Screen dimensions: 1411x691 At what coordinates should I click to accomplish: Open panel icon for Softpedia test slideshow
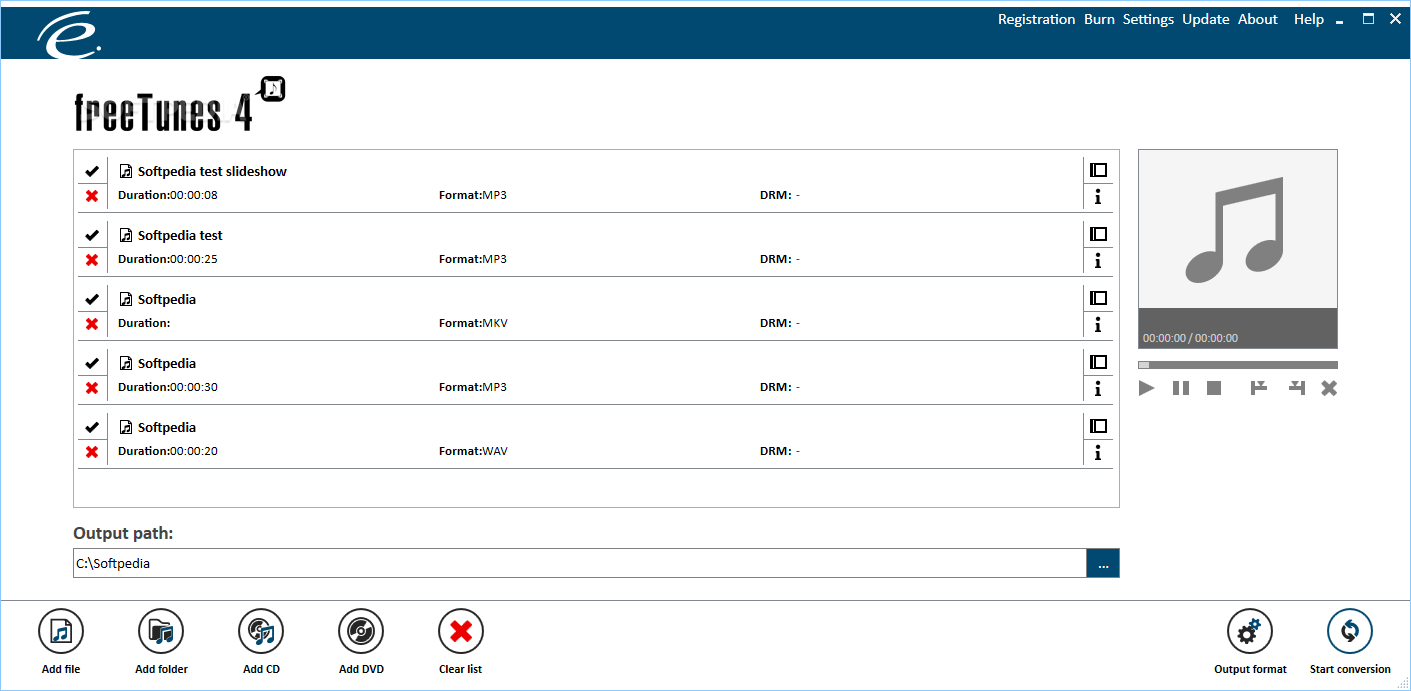click(x=1098, y=170)
